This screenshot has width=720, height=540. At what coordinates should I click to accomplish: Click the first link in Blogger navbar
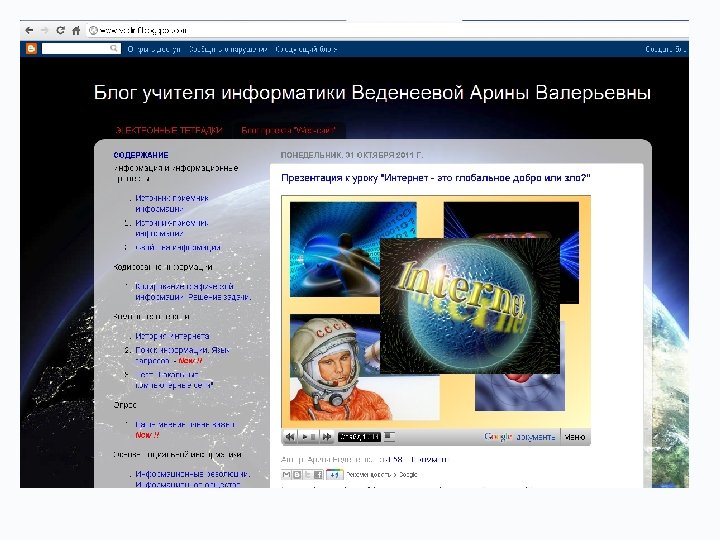[x=154, y=49]
